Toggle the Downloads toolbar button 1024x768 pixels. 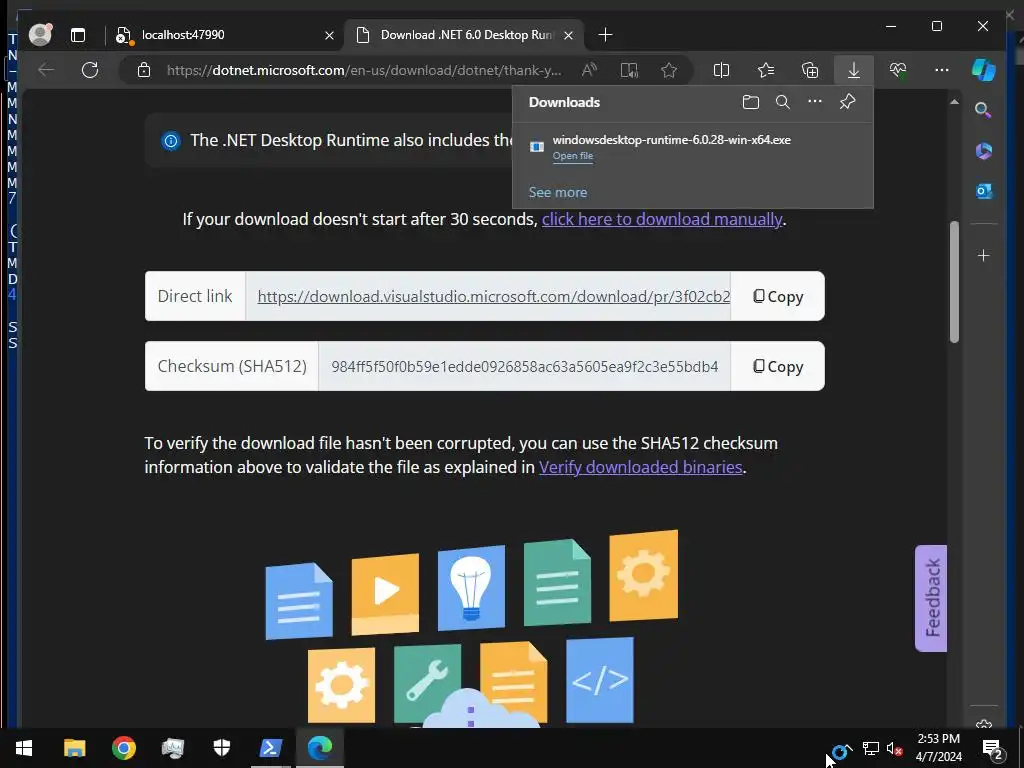coord(854,70)
